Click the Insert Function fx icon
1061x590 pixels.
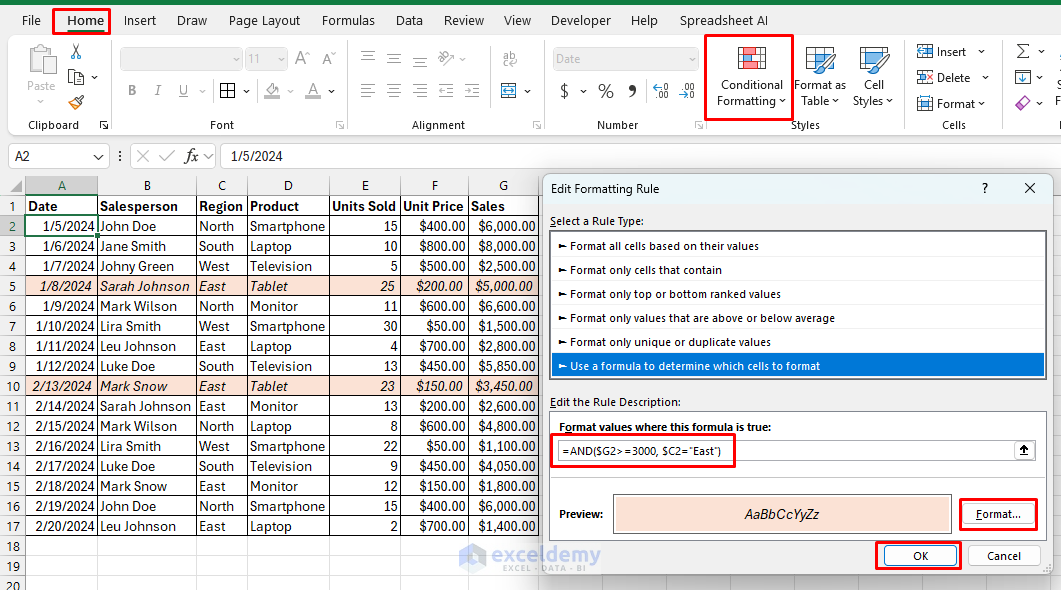[191, 156]
